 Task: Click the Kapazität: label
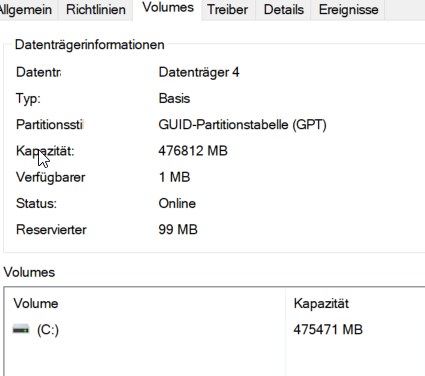coord(45,151)
